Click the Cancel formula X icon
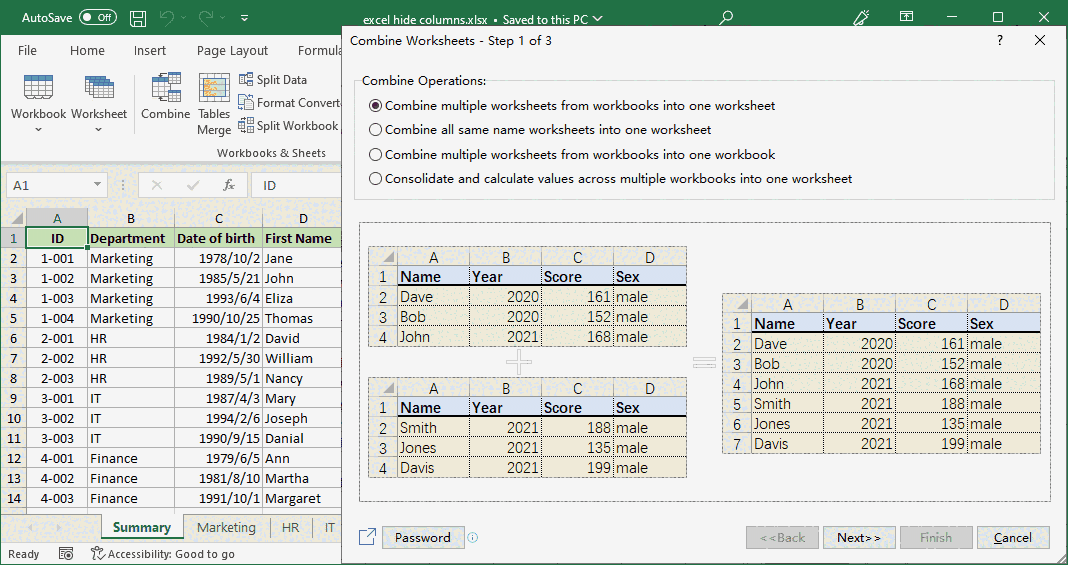Screen dimensions: 1068x565 click(x=157, y=185)
